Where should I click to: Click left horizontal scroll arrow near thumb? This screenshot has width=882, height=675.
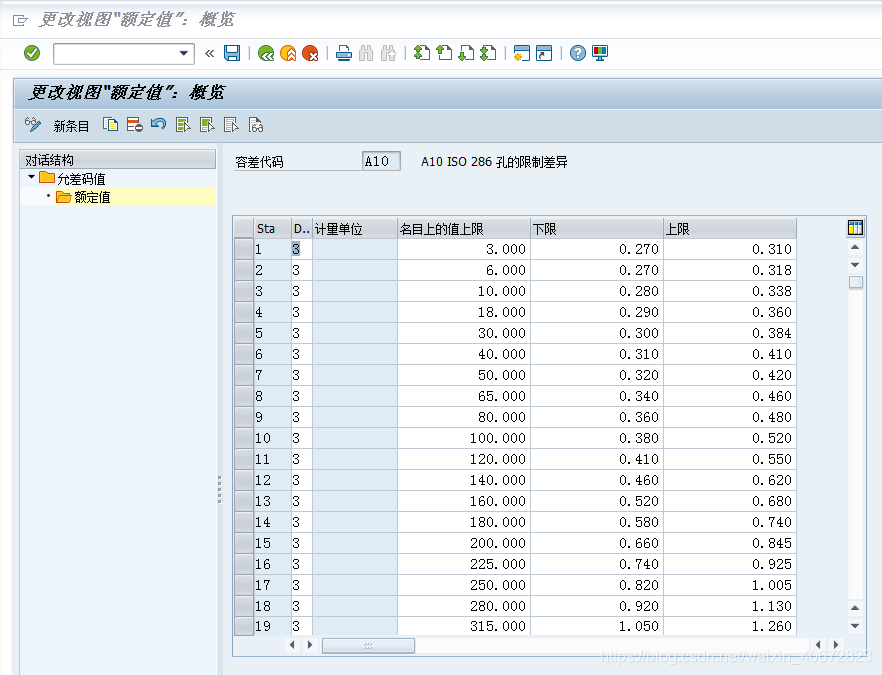click(292, 645)
